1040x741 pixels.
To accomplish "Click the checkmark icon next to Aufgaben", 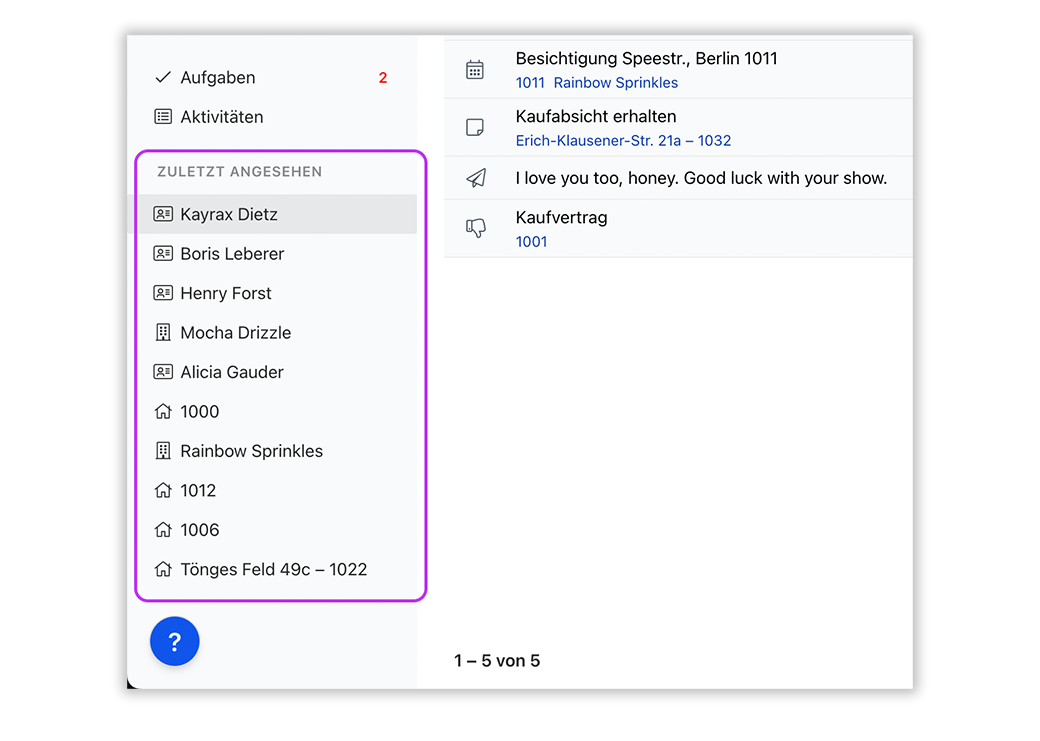I will click(x=163, y=78).
